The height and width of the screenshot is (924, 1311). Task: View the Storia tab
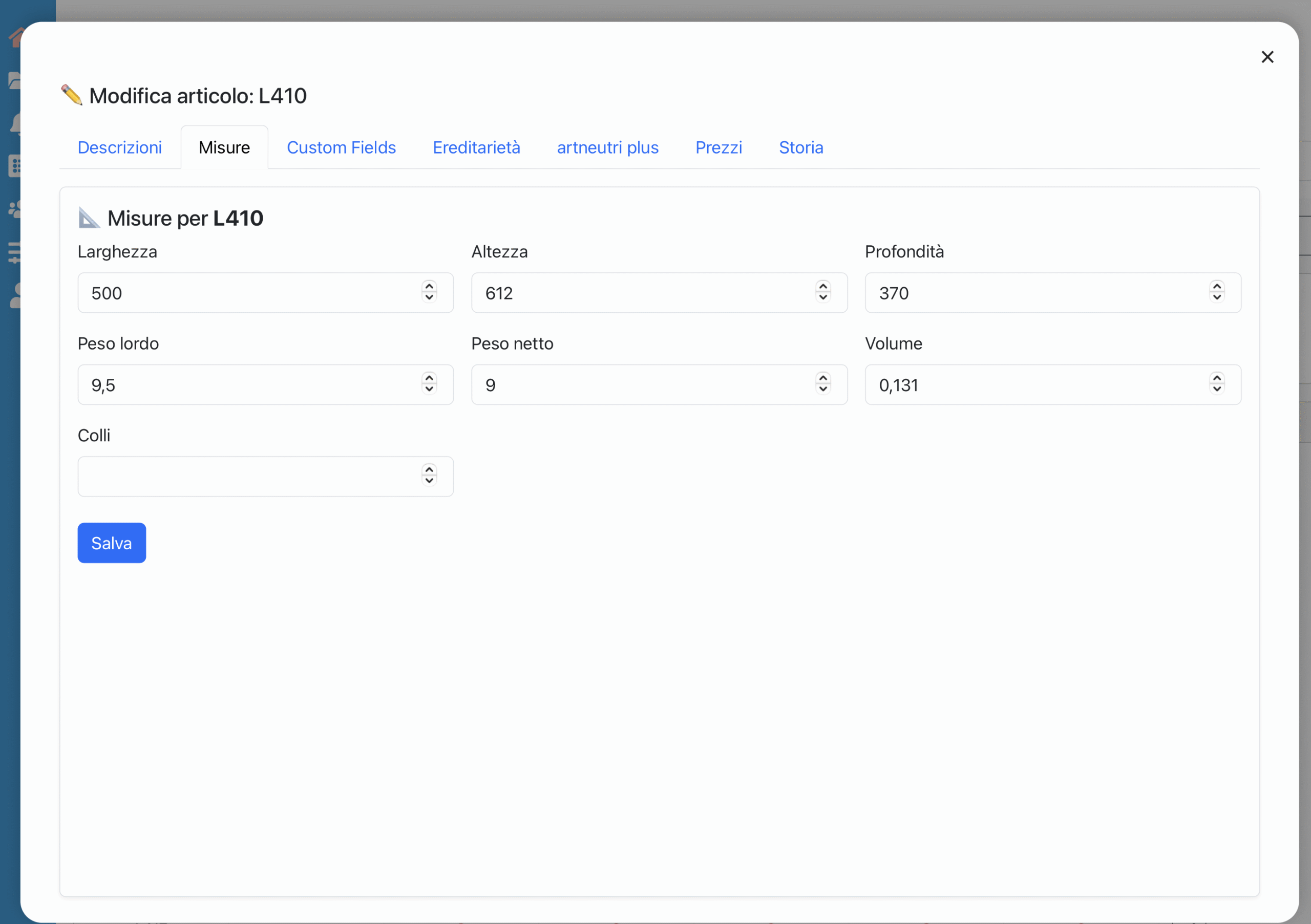coord(800,147)
